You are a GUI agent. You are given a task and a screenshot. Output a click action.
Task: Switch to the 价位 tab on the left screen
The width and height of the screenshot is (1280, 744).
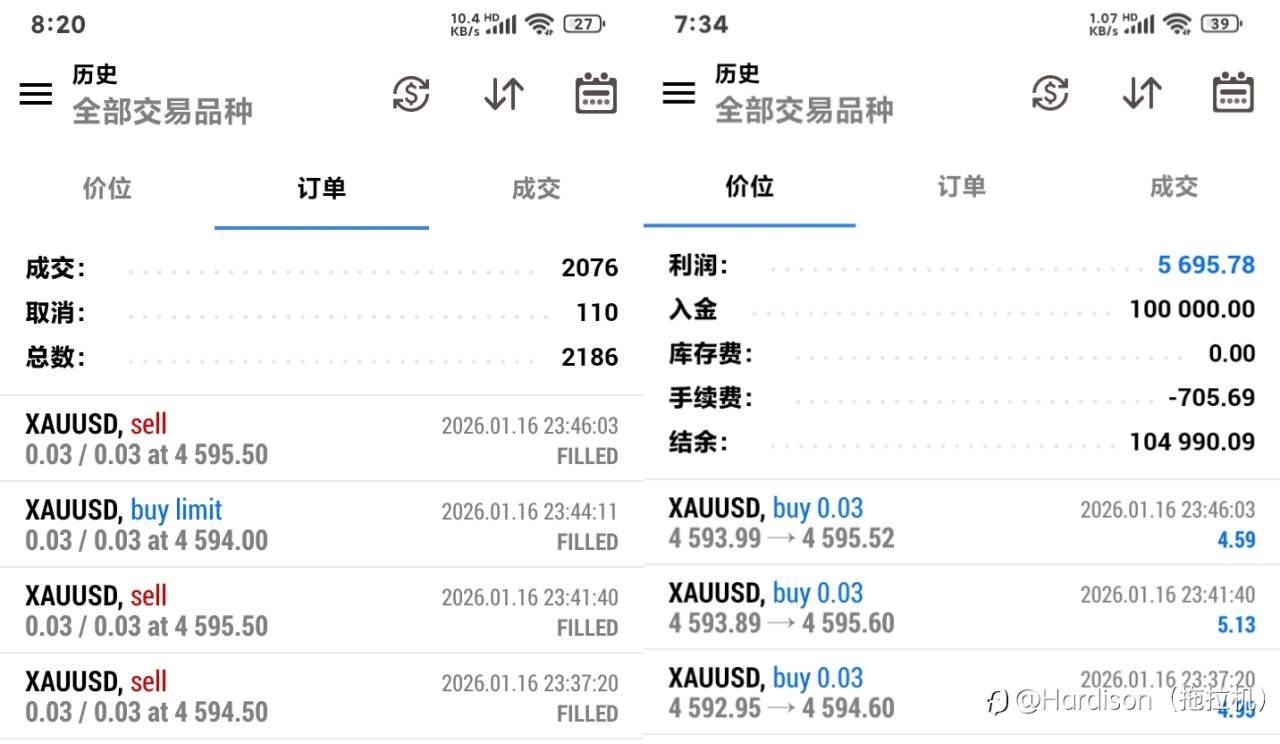[107, 188]
